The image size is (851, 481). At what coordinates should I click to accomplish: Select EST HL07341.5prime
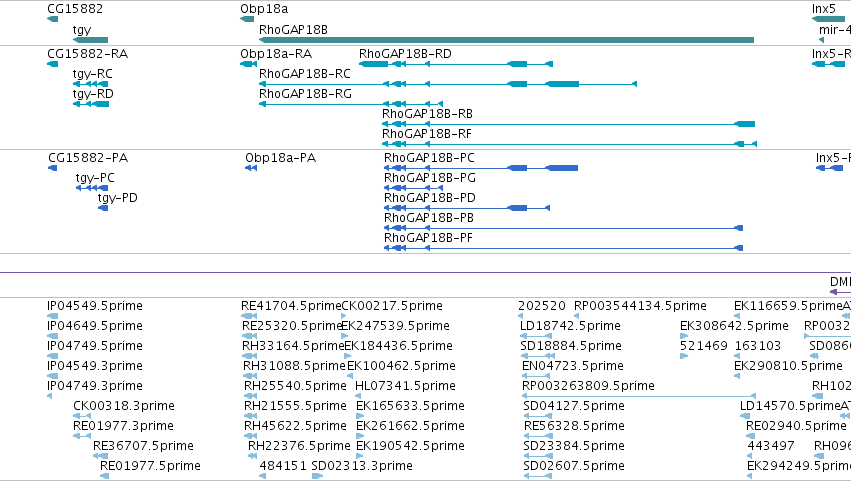(x=405, y=387)
